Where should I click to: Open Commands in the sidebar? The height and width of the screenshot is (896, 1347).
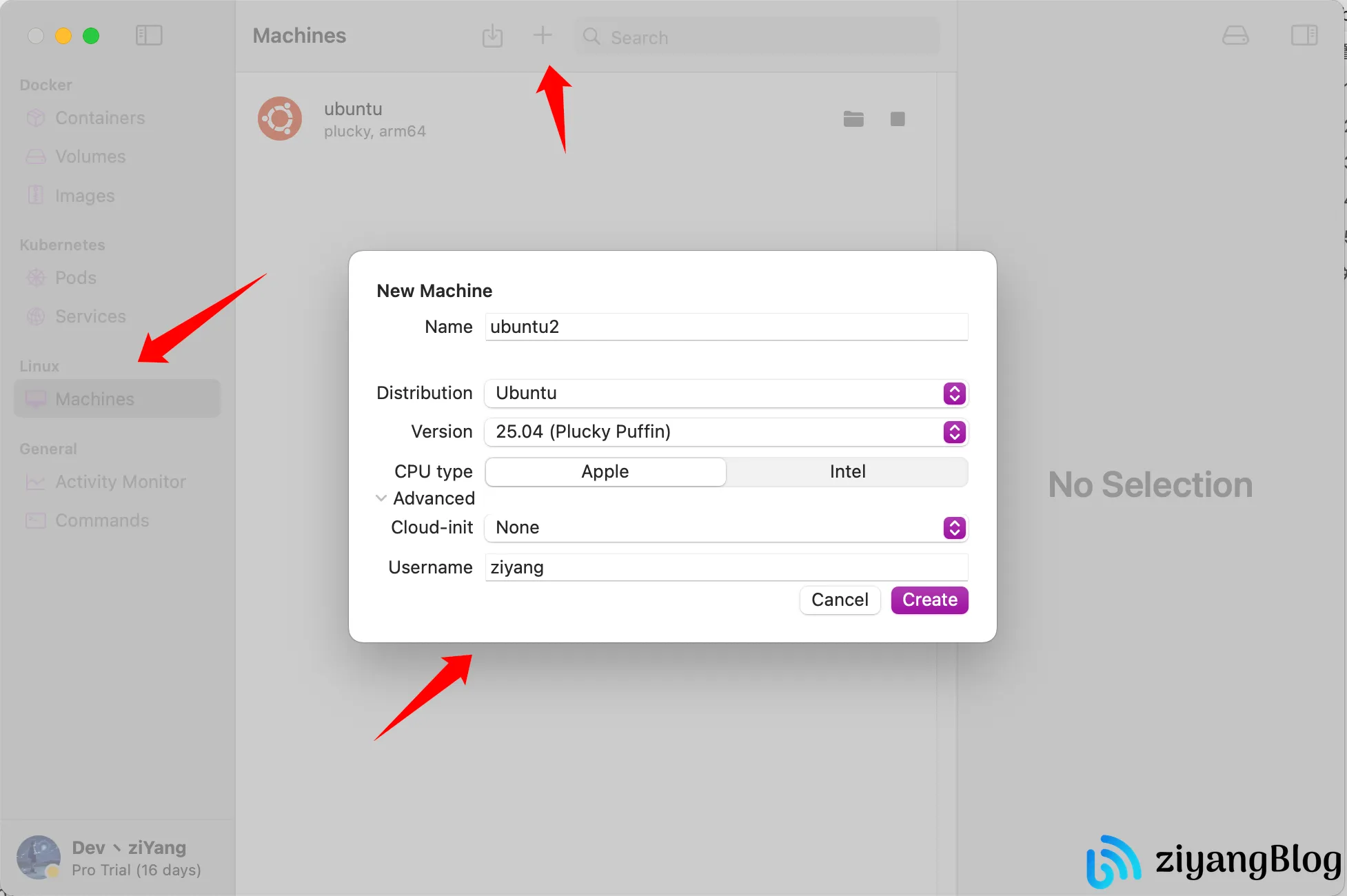pos(117,520)
